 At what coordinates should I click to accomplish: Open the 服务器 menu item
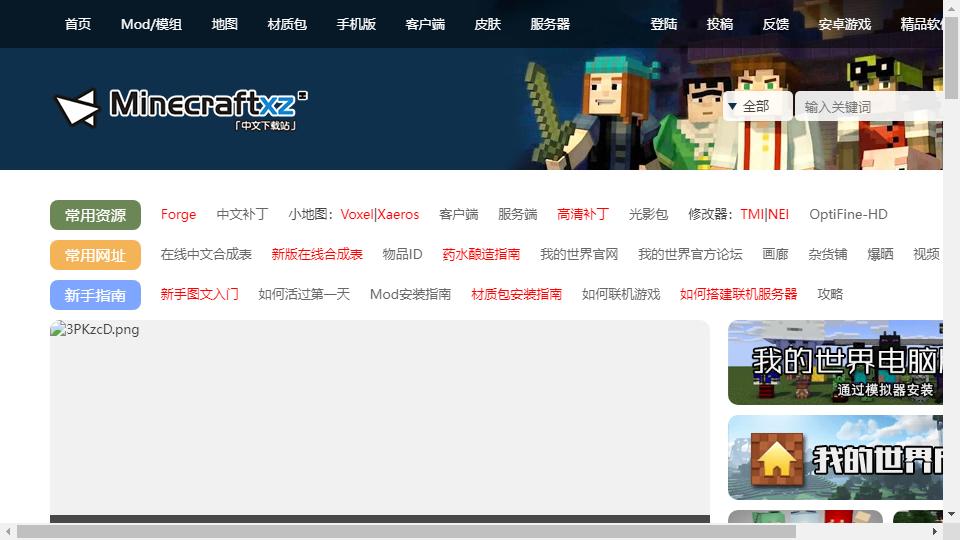550,24
